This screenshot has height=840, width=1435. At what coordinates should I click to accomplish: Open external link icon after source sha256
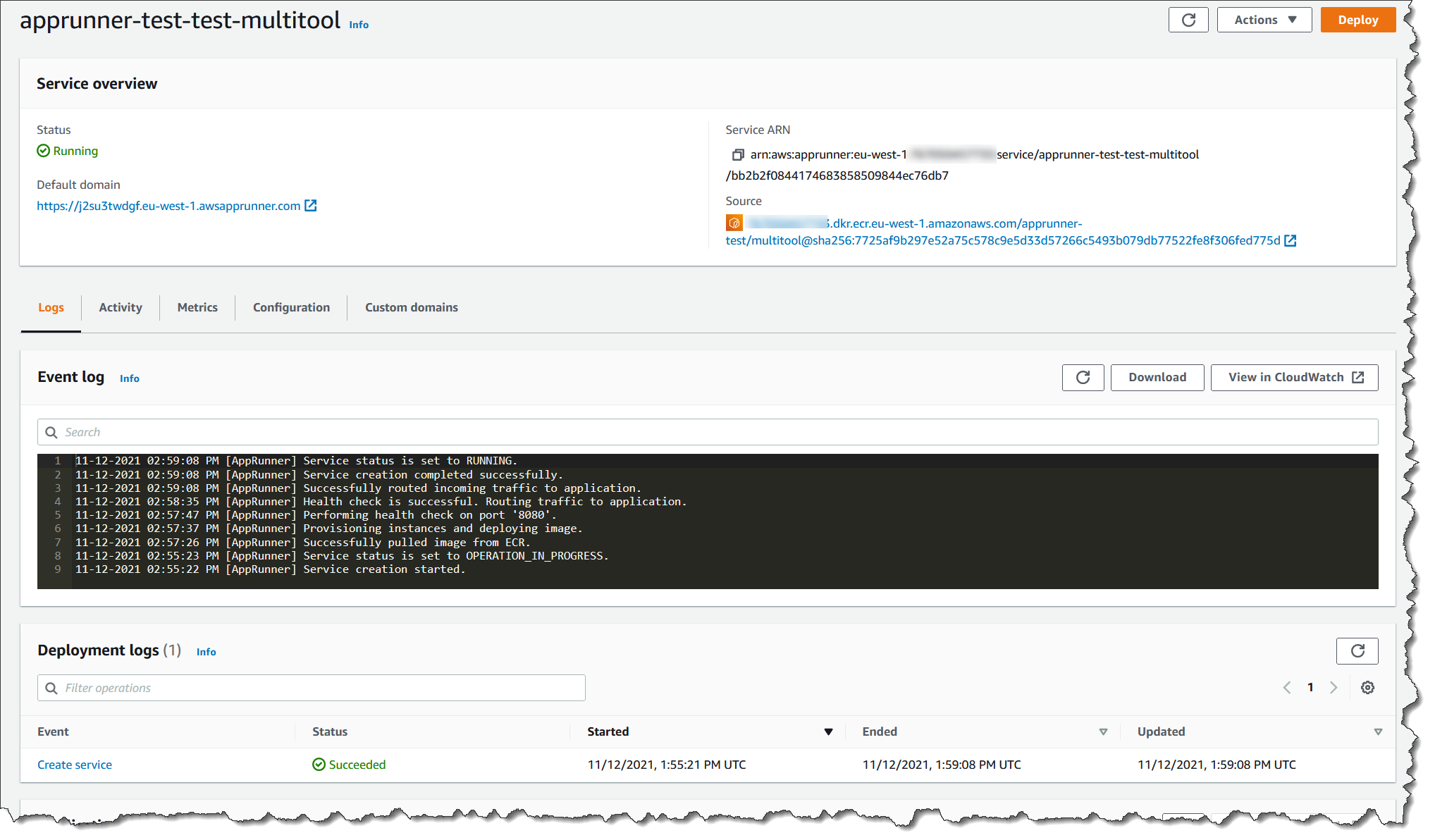[1291, 240]
